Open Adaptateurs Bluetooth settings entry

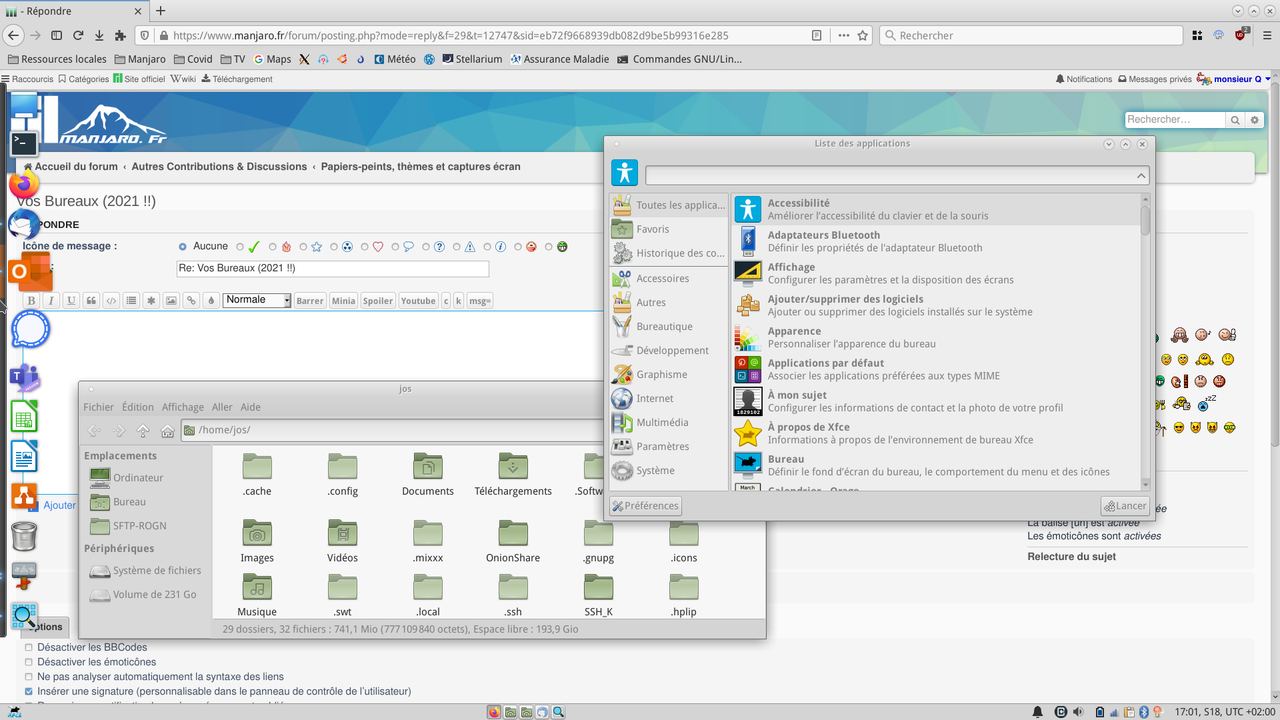pyautogui.click(x=938, y=241)
